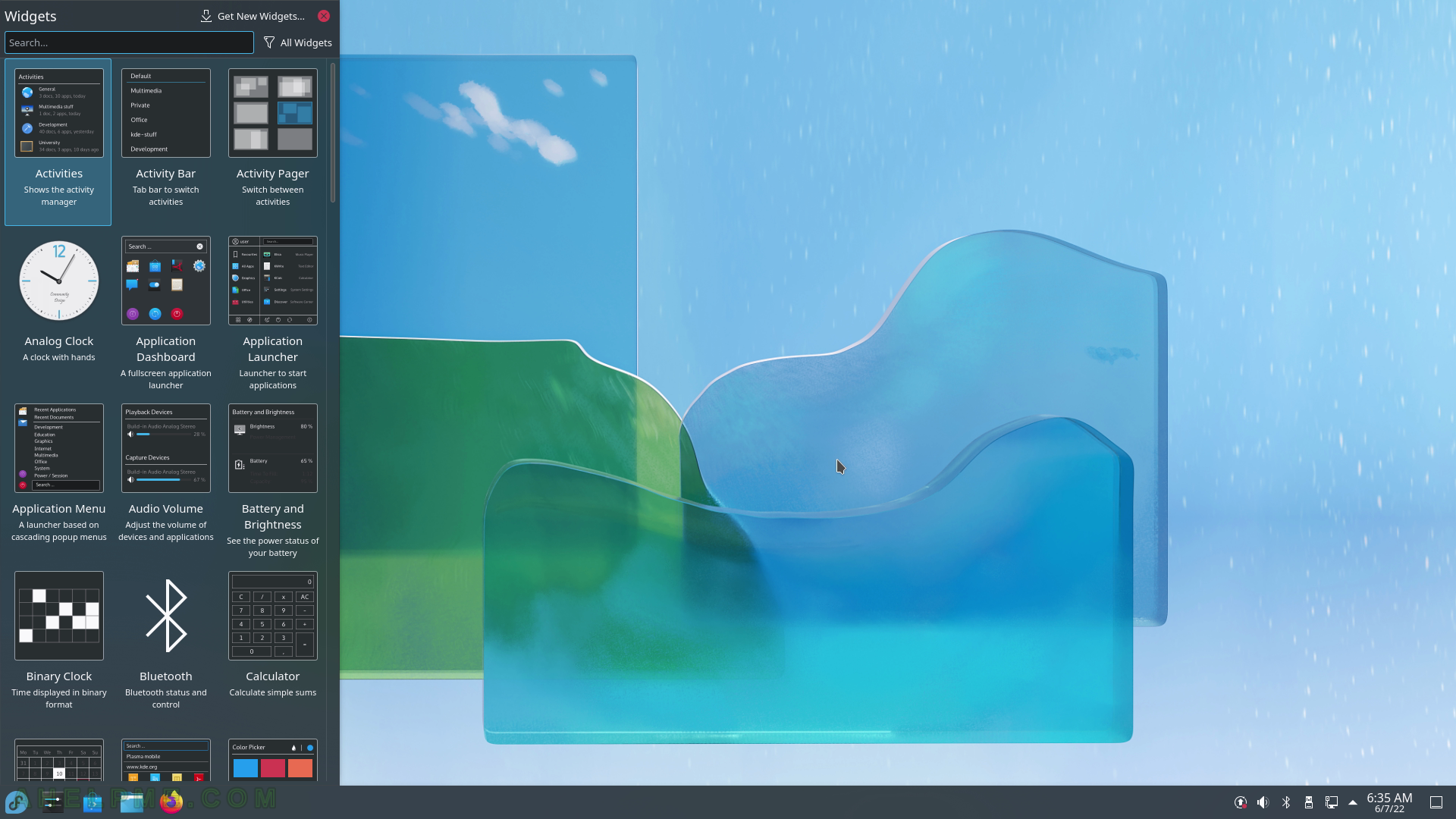Open the Bluetooth tray icon

click(1285, 802)
